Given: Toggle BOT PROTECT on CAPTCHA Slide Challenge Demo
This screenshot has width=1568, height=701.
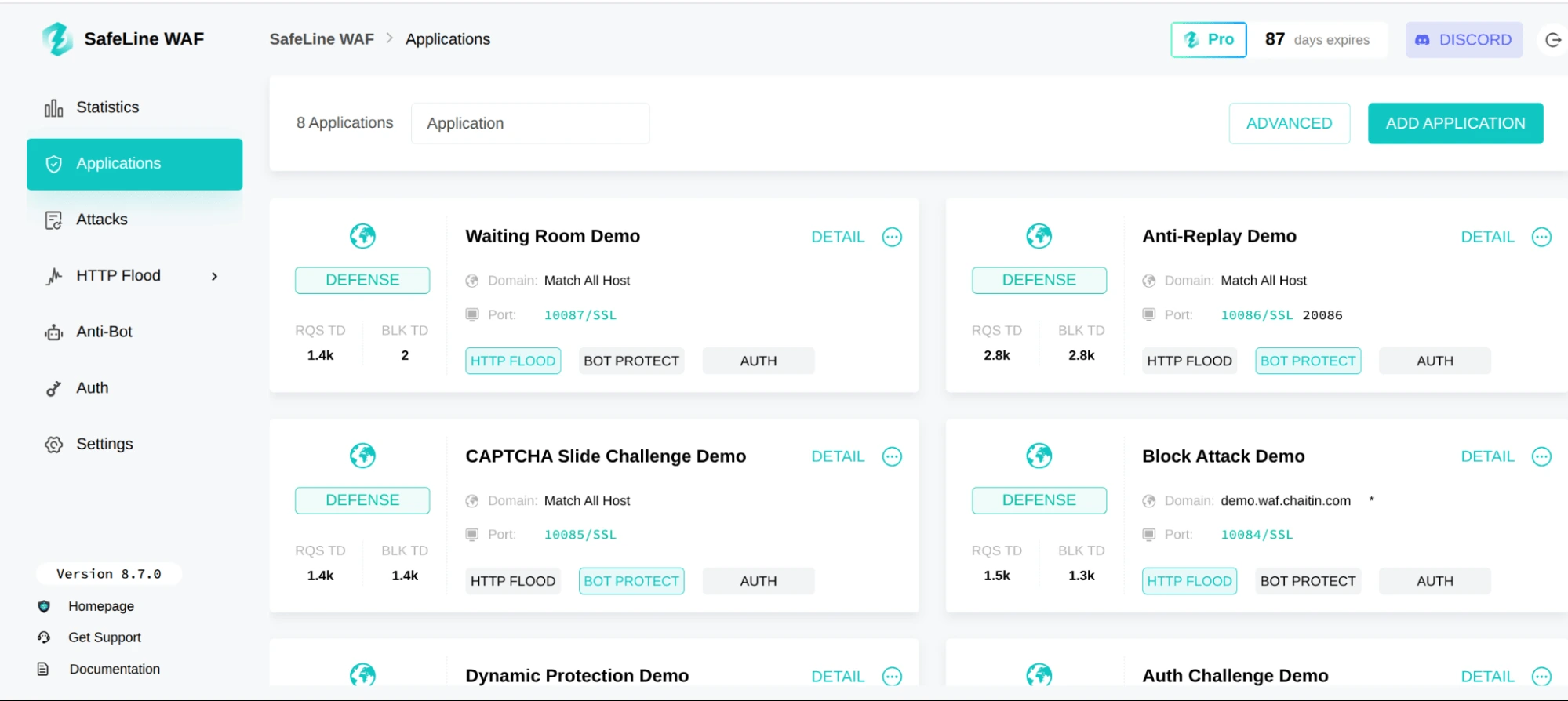Looking at the screenshot, I should coord(631,581).
